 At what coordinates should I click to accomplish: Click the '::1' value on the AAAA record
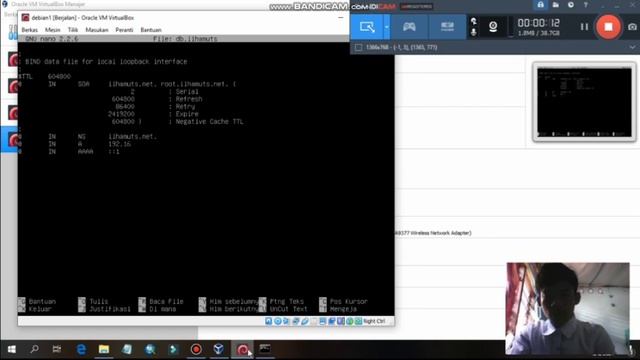tap(114, 151)
